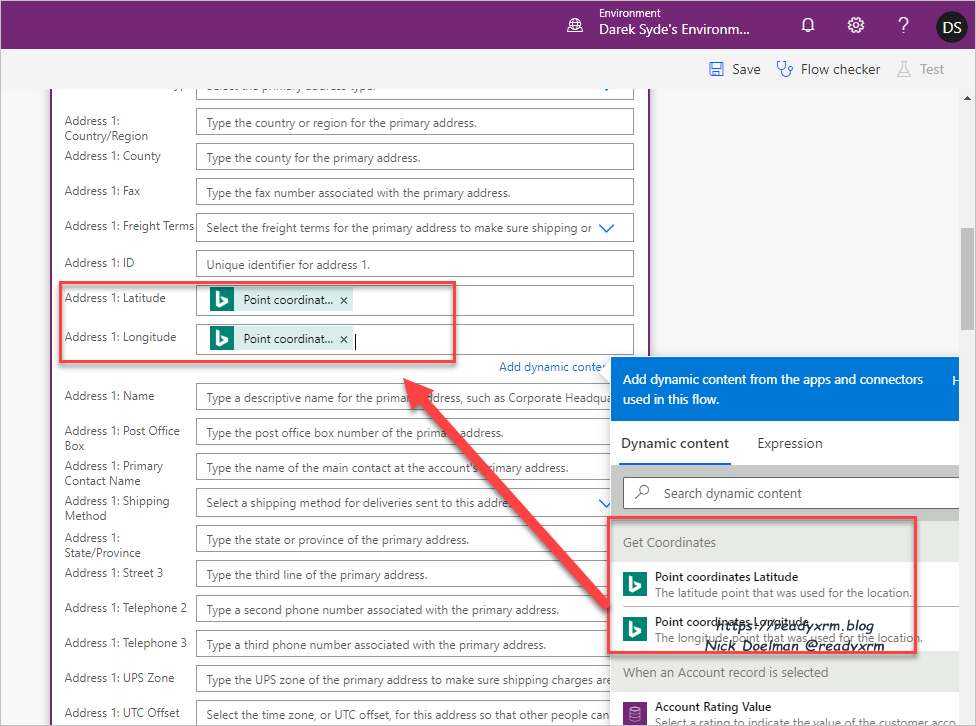Expand the Freight Terms dropdown
Screen dimensions: 976x726
coord(606,228)
